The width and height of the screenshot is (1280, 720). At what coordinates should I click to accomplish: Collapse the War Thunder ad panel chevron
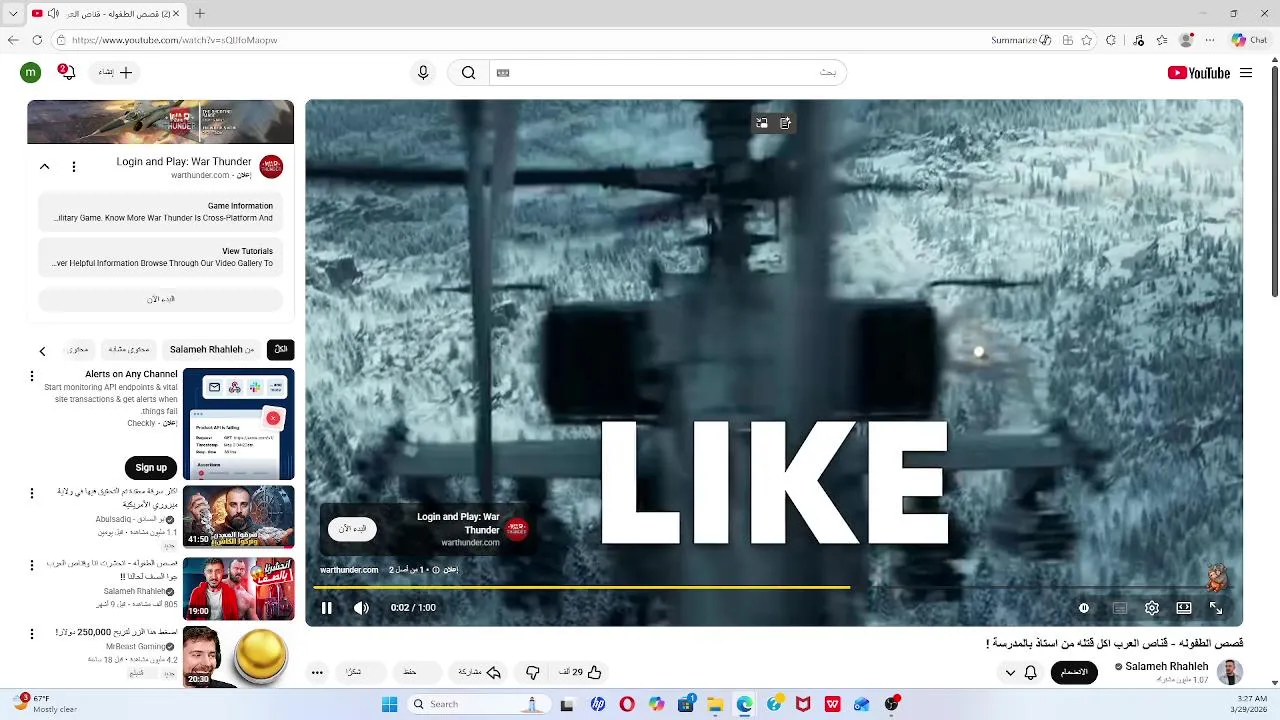pos(44,167)
